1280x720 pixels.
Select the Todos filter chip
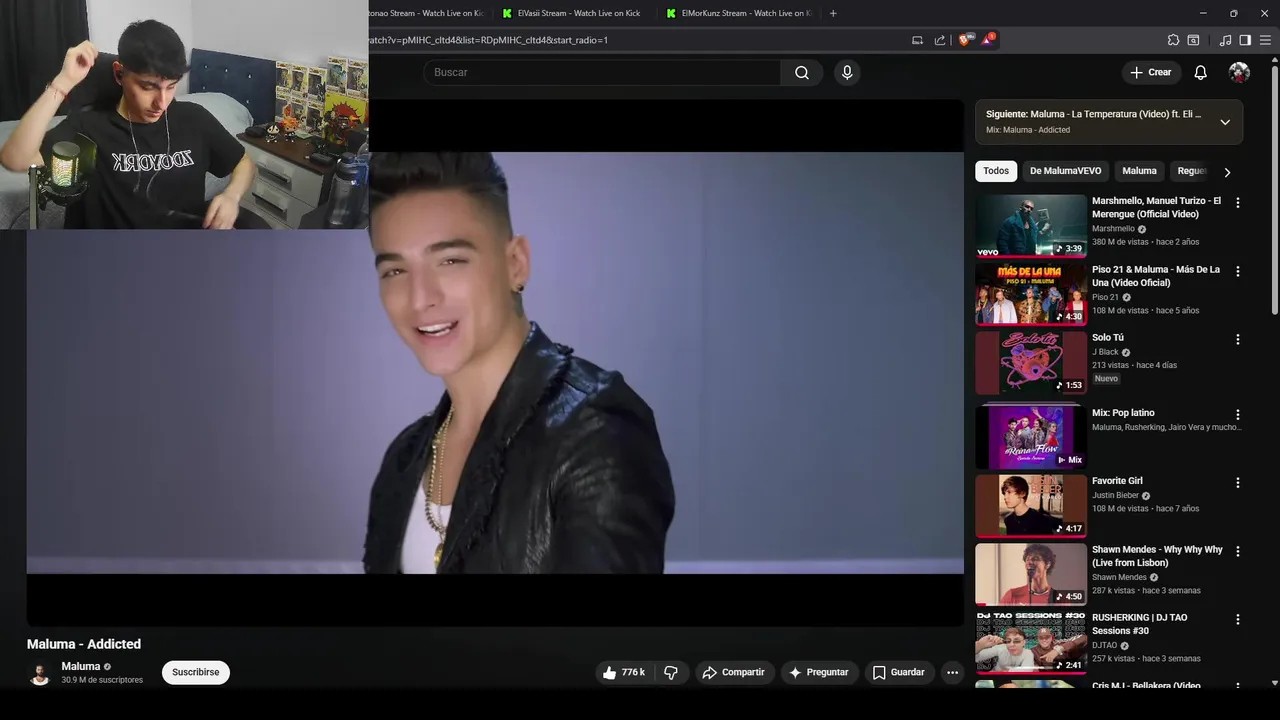pyautogui.click(x=996, y=171)
